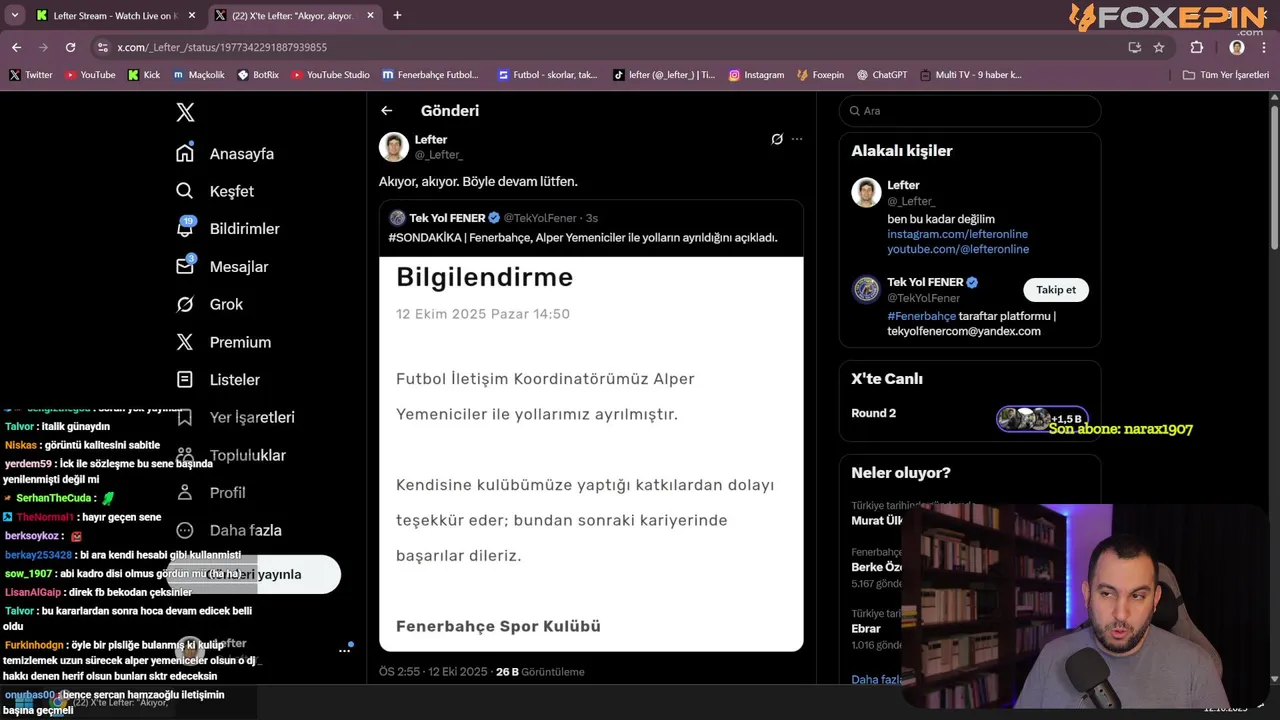Open account switcher three dots
Image resolution: width=1280 pixels, height=720 pixels.
(344, 650)
